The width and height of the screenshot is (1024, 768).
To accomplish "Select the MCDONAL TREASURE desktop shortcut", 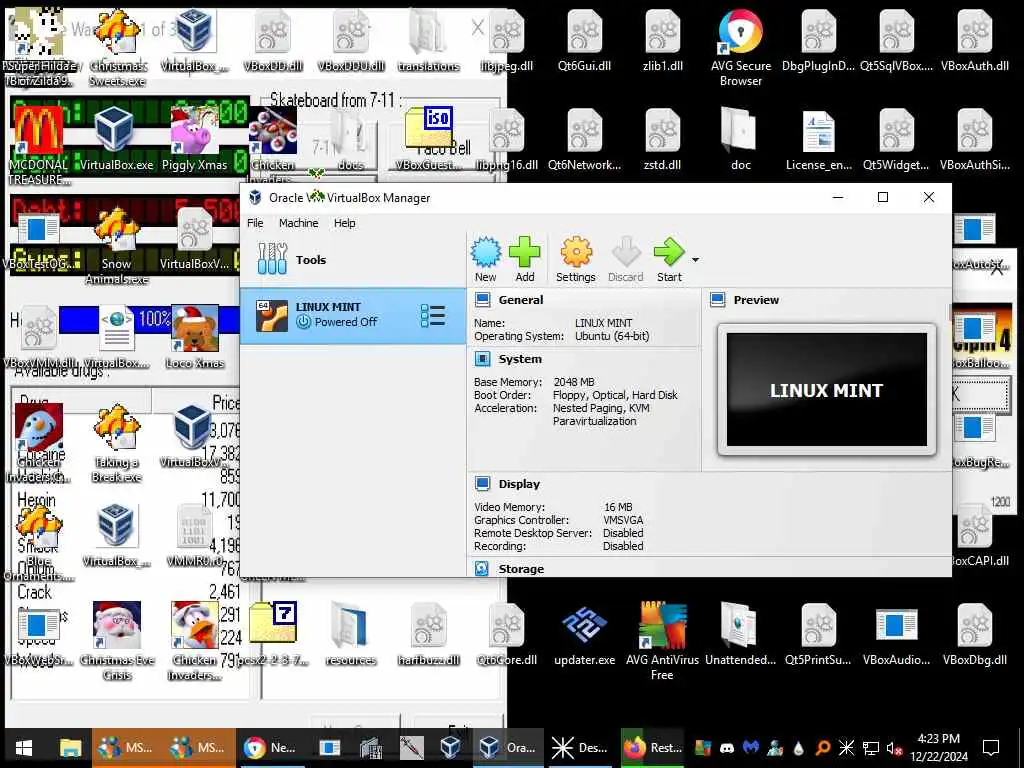I will [39, 147].
